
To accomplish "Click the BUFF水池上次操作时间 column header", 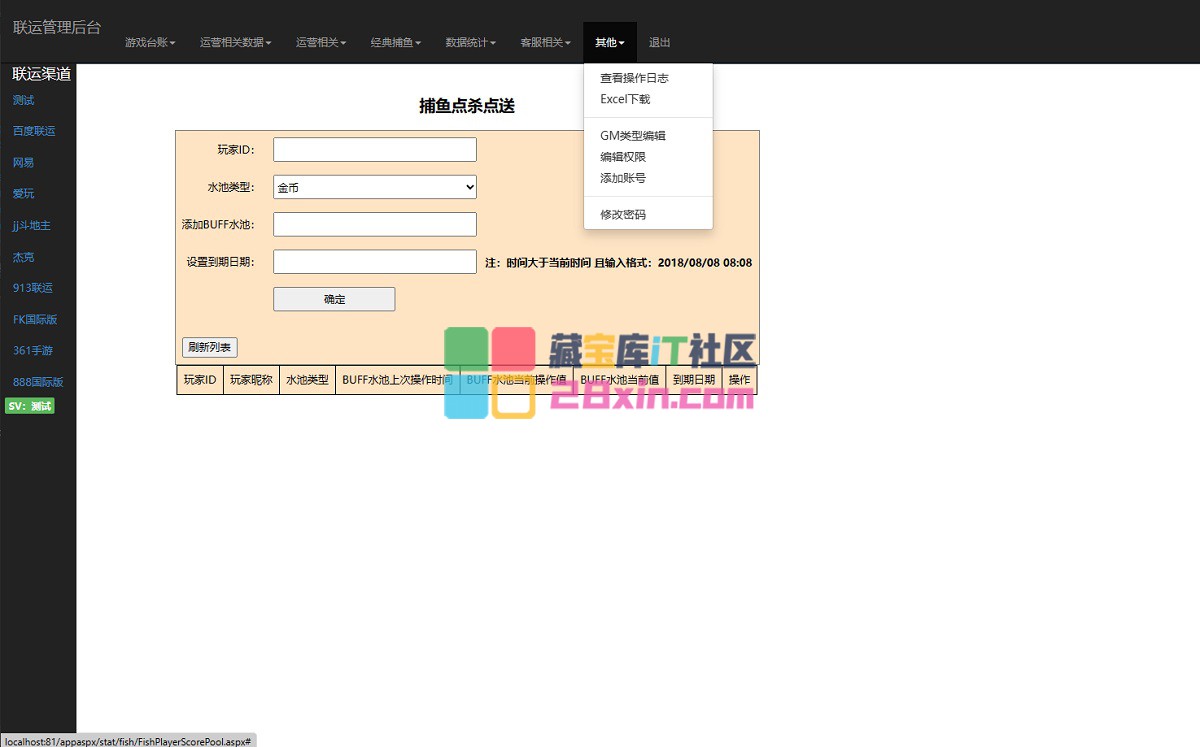I will click(398, 380).
